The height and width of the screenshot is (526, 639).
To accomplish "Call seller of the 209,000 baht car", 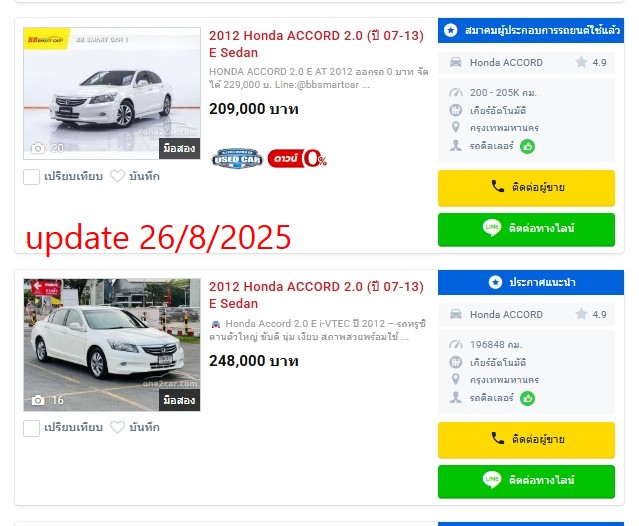I will click(x=526, y=188).
